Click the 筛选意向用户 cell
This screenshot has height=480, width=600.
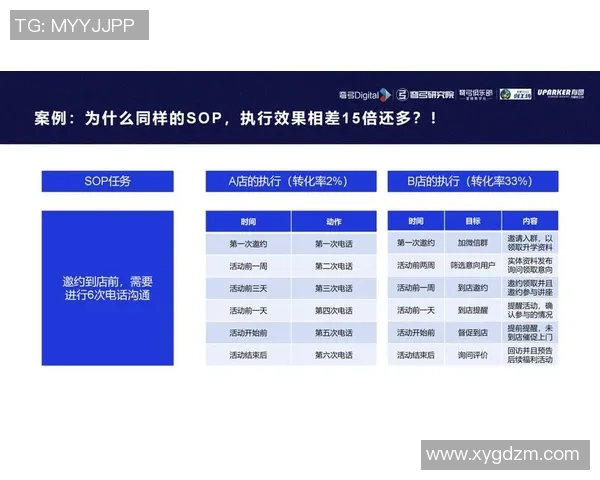473,265
